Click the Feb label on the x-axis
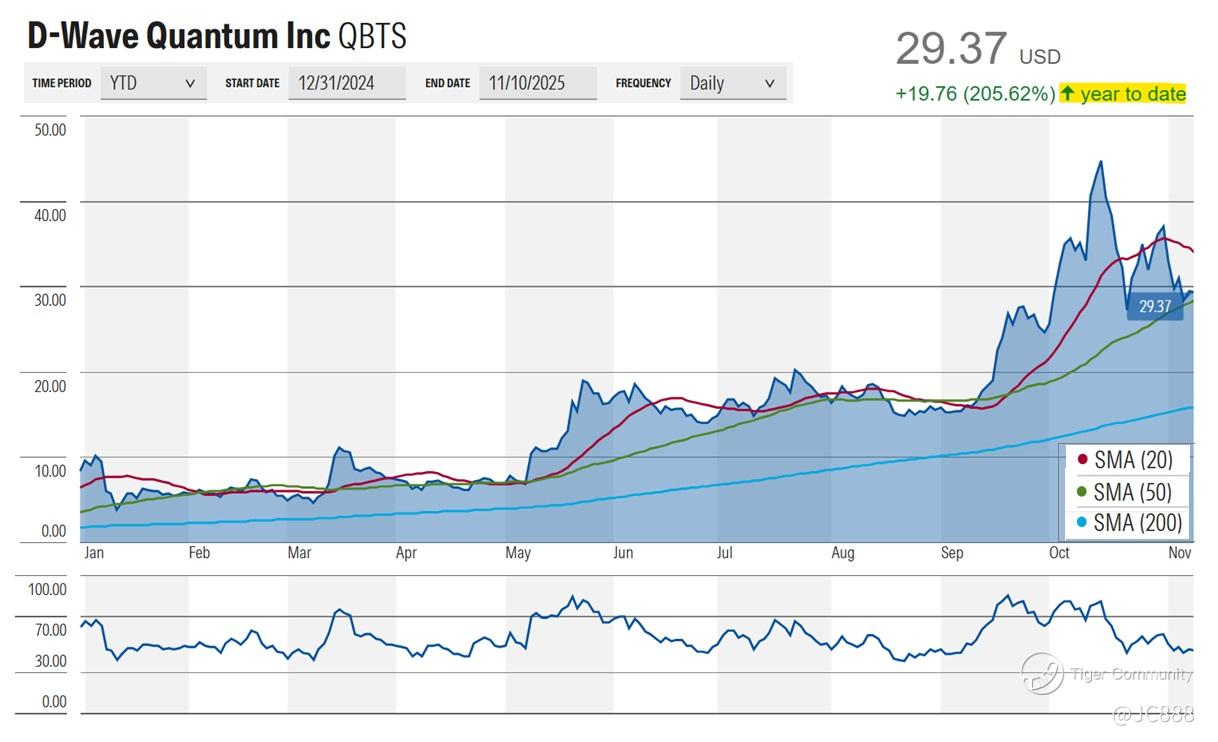Viewport: 1218px width, 742px height. tap(199, 553)
